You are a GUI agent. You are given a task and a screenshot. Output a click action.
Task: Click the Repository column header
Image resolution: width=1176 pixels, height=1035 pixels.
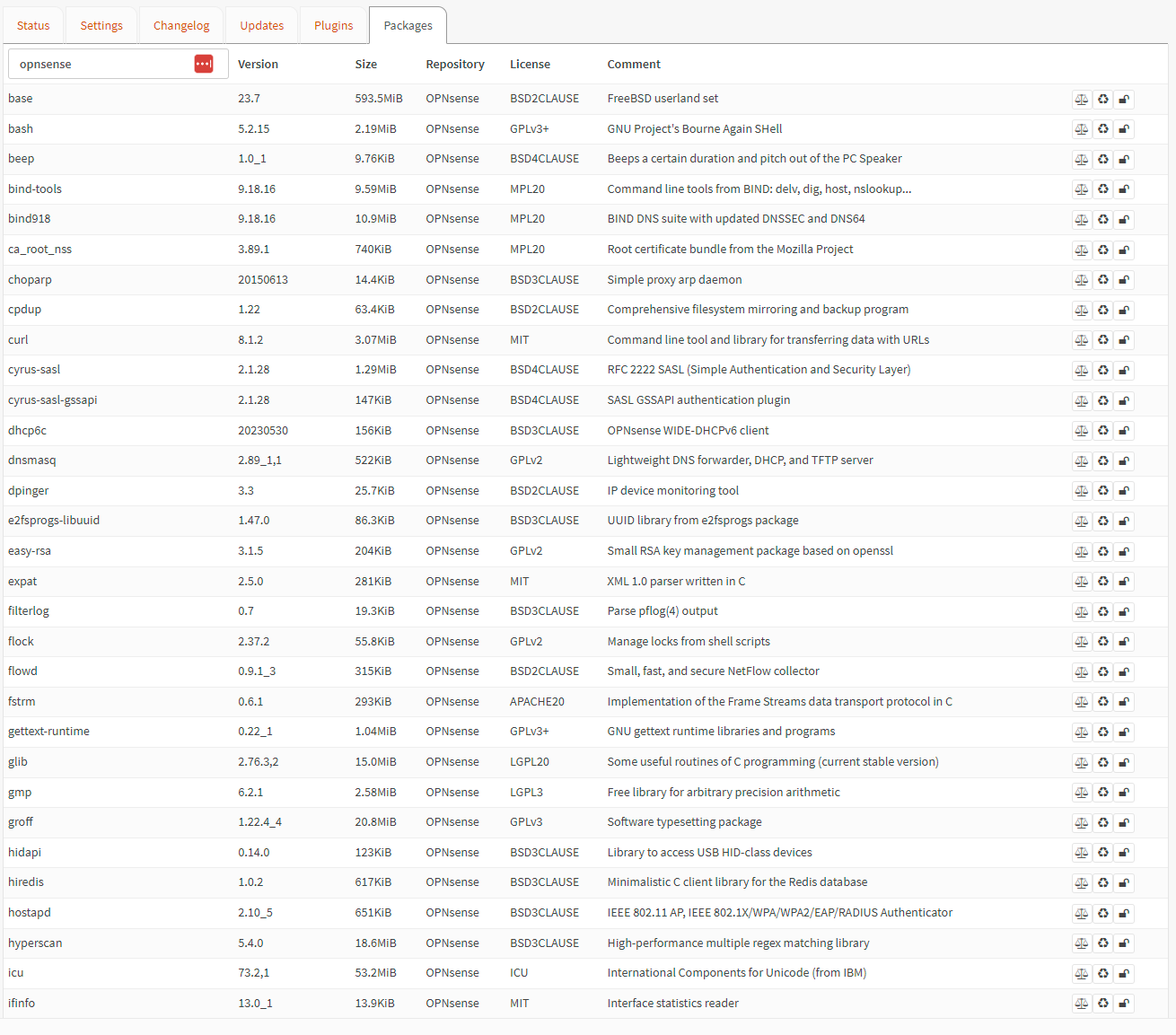tap(455, 65)
